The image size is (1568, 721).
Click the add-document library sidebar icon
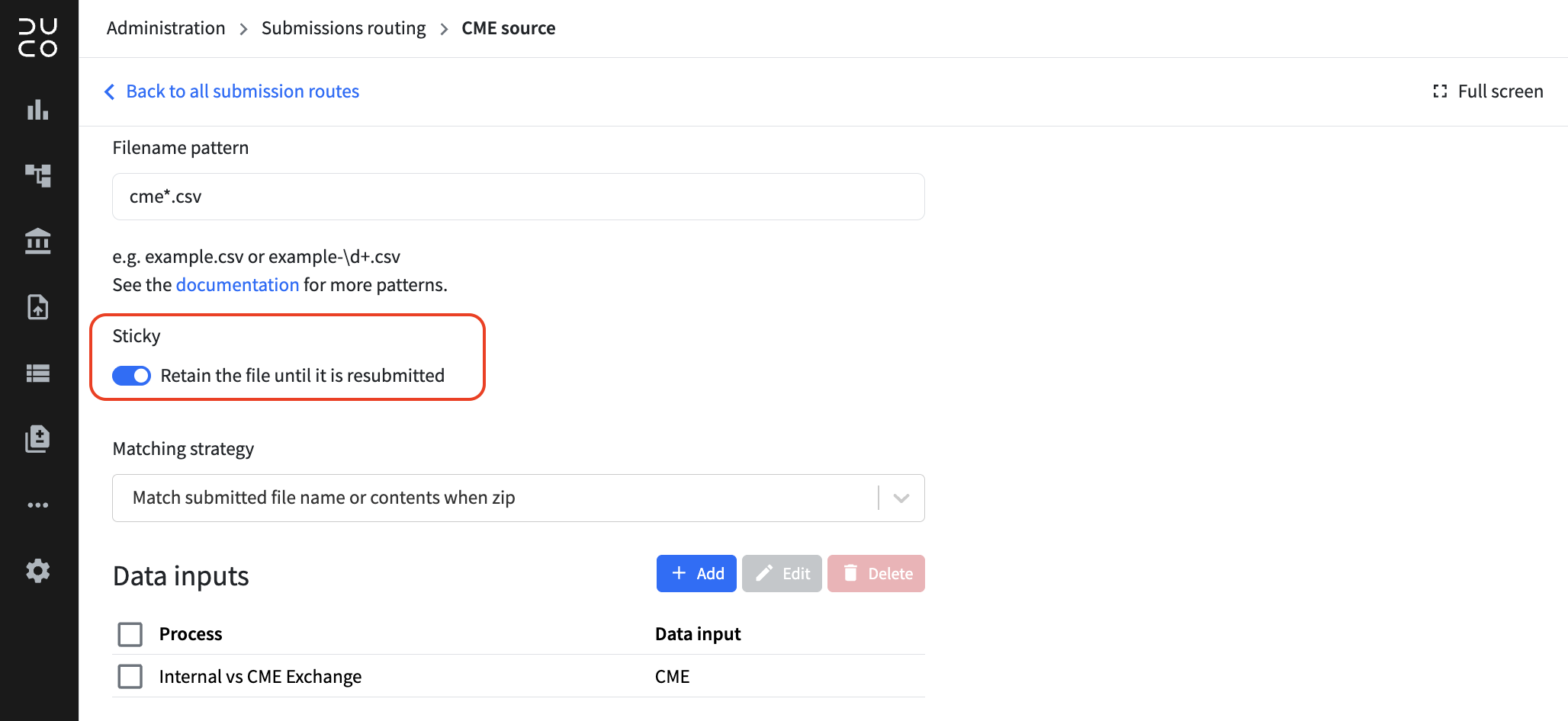[x=38, y=439]
